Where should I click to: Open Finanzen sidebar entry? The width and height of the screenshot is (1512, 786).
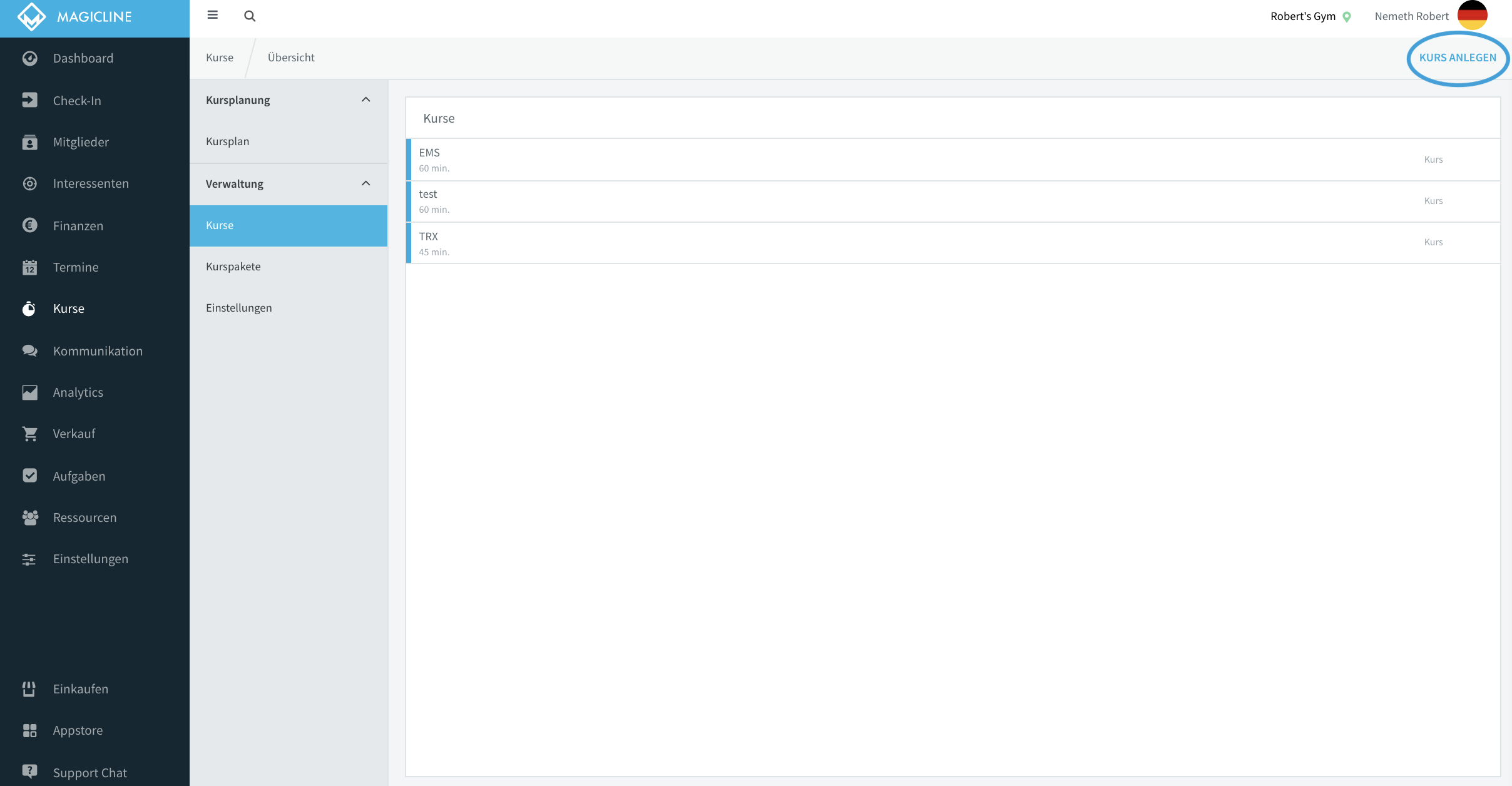pyautogui.click(x=78, y=226)
